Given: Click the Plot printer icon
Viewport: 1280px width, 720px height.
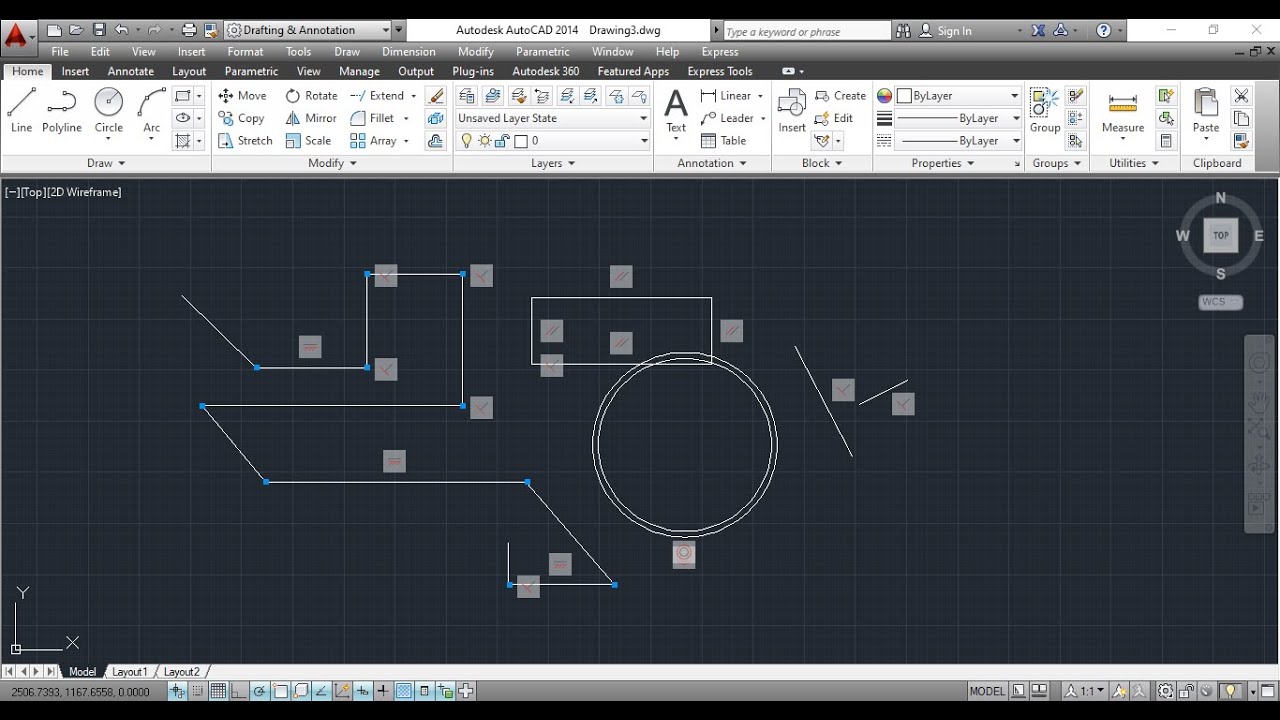Looking at the screenshot, I should [188, 30].
